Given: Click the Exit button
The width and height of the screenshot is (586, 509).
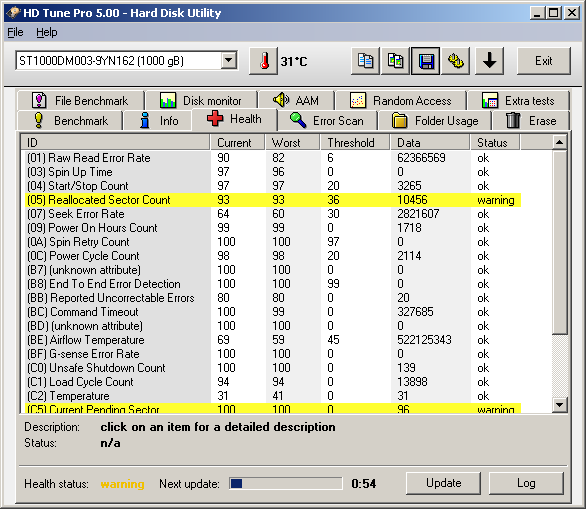Looking at the screenshot, I should pyautogui.click(x=543, y=61).
